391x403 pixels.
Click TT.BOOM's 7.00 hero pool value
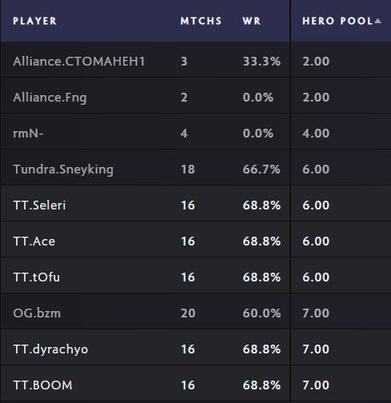click(316, 385)
